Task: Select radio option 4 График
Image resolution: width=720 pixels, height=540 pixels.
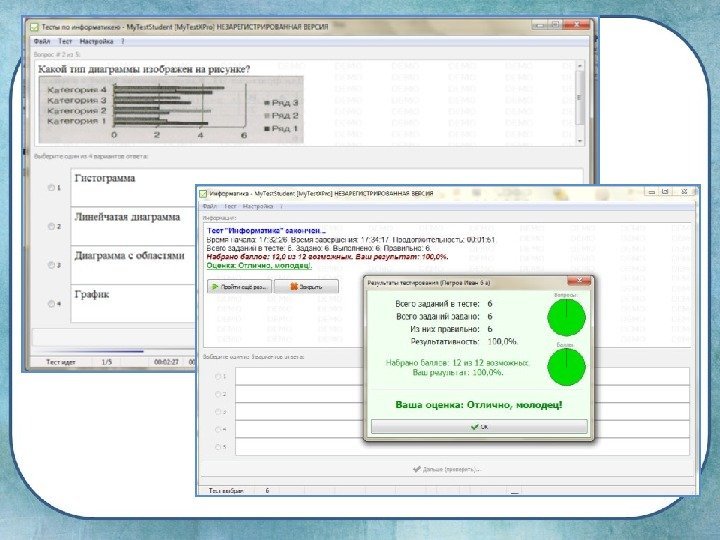Action: pyautogui.click(x=51, y=304)
